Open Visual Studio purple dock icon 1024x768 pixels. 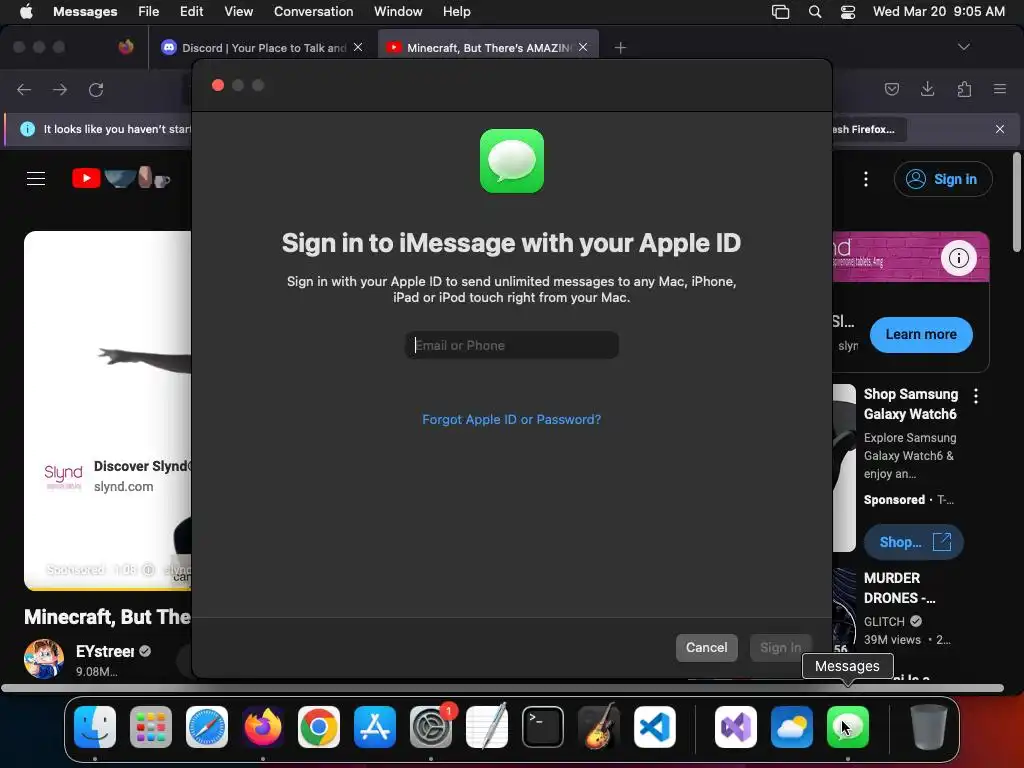pyautogui.click(x=736, y=727)
